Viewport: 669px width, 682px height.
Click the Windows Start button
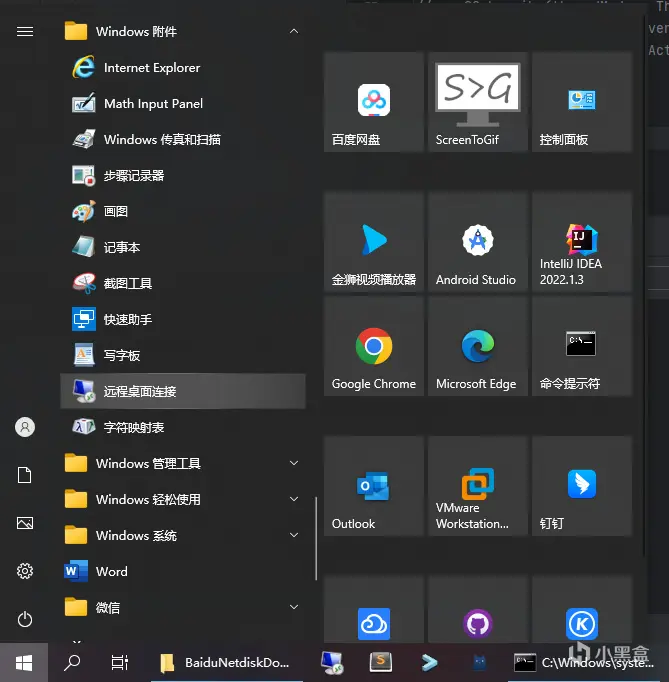coord(24,663)
